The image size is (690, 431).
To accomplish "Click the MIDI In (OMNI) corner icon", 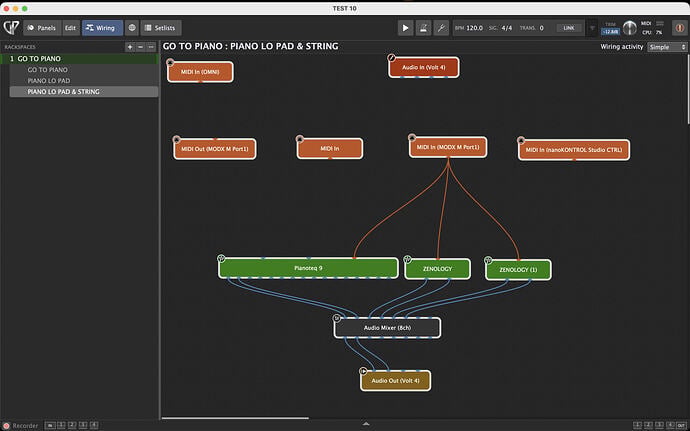I will (170, 63).
